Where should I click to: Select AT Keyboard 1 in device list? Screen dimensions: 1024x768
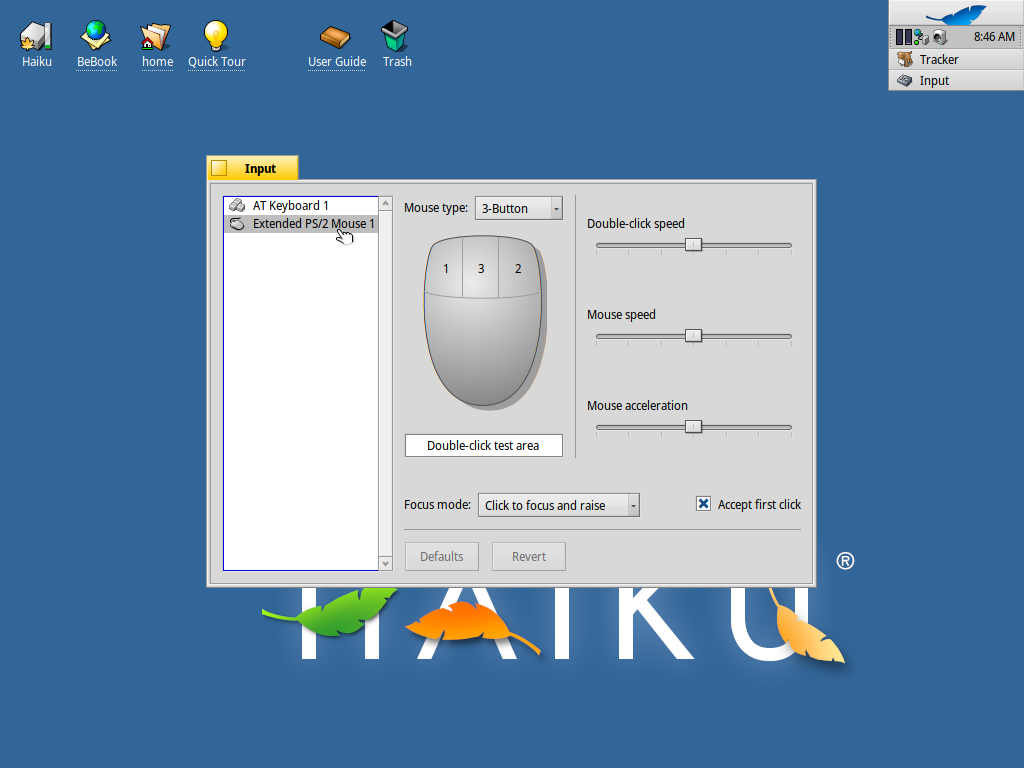301,206
